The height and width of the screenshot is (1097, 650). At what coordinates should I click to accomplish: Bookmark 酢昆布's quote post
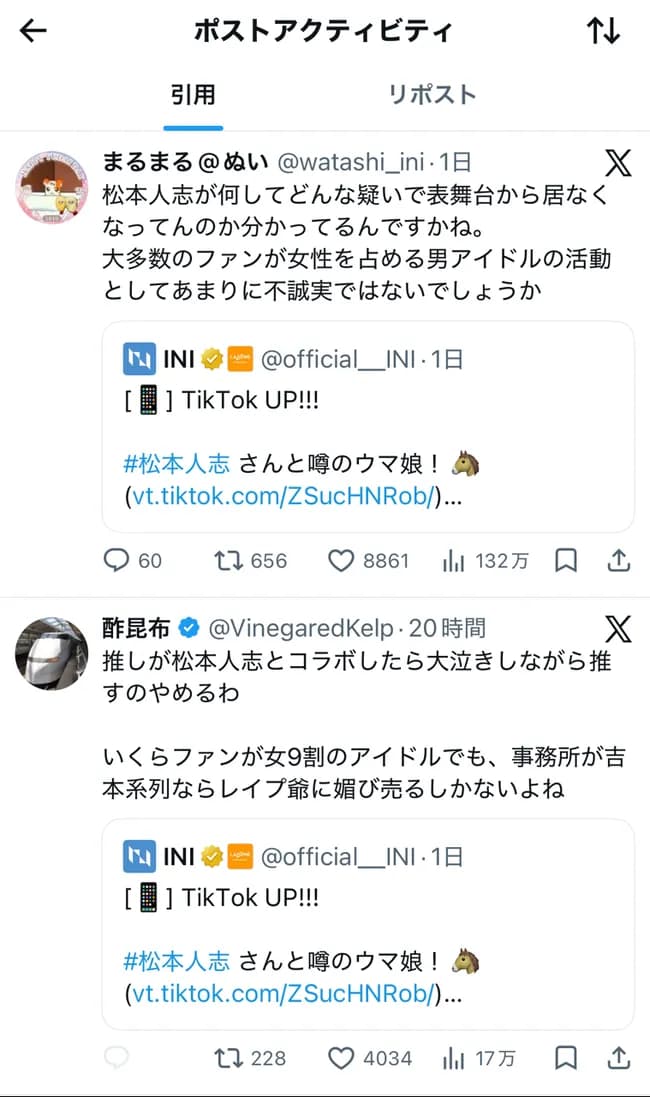[565, 1058]
